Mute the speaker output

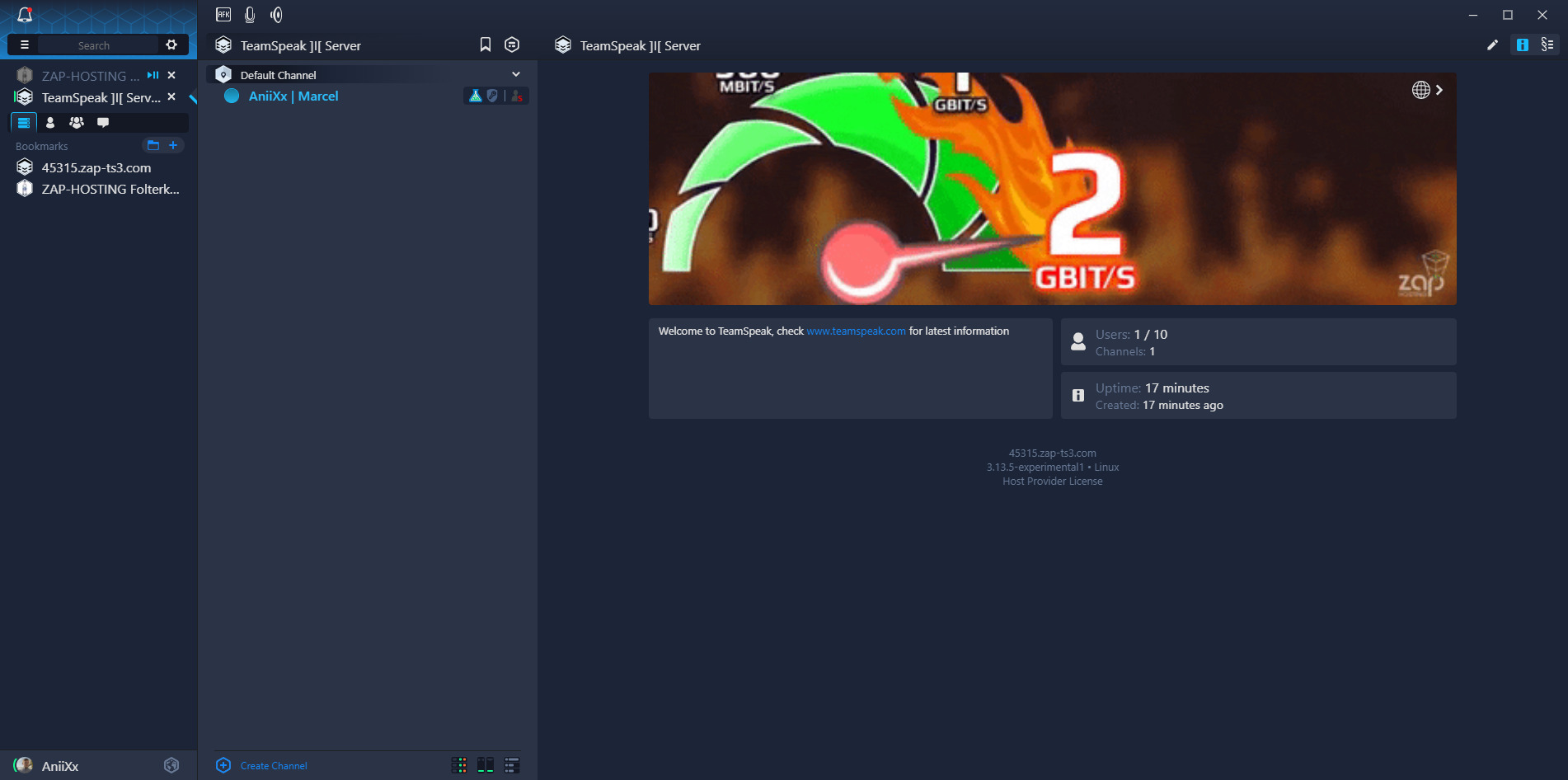coord(276,14)
